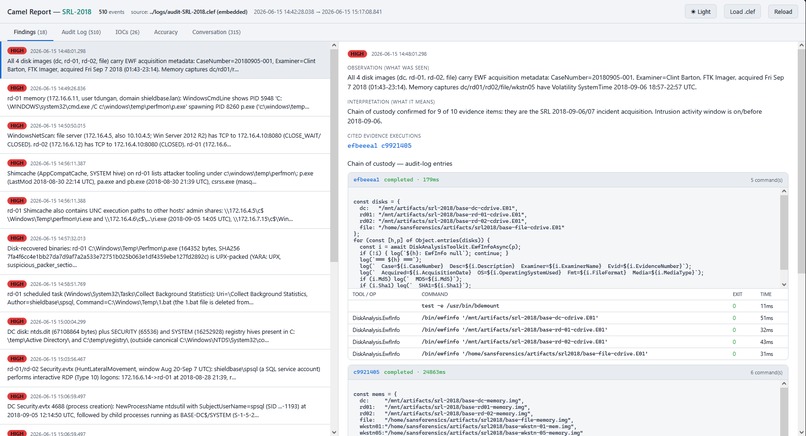This screenshot has height=436, width=806.
Task: Click scroll-down arrow in efbeeea1 code block
Action: pyautogui.click(x=784, y=284)
